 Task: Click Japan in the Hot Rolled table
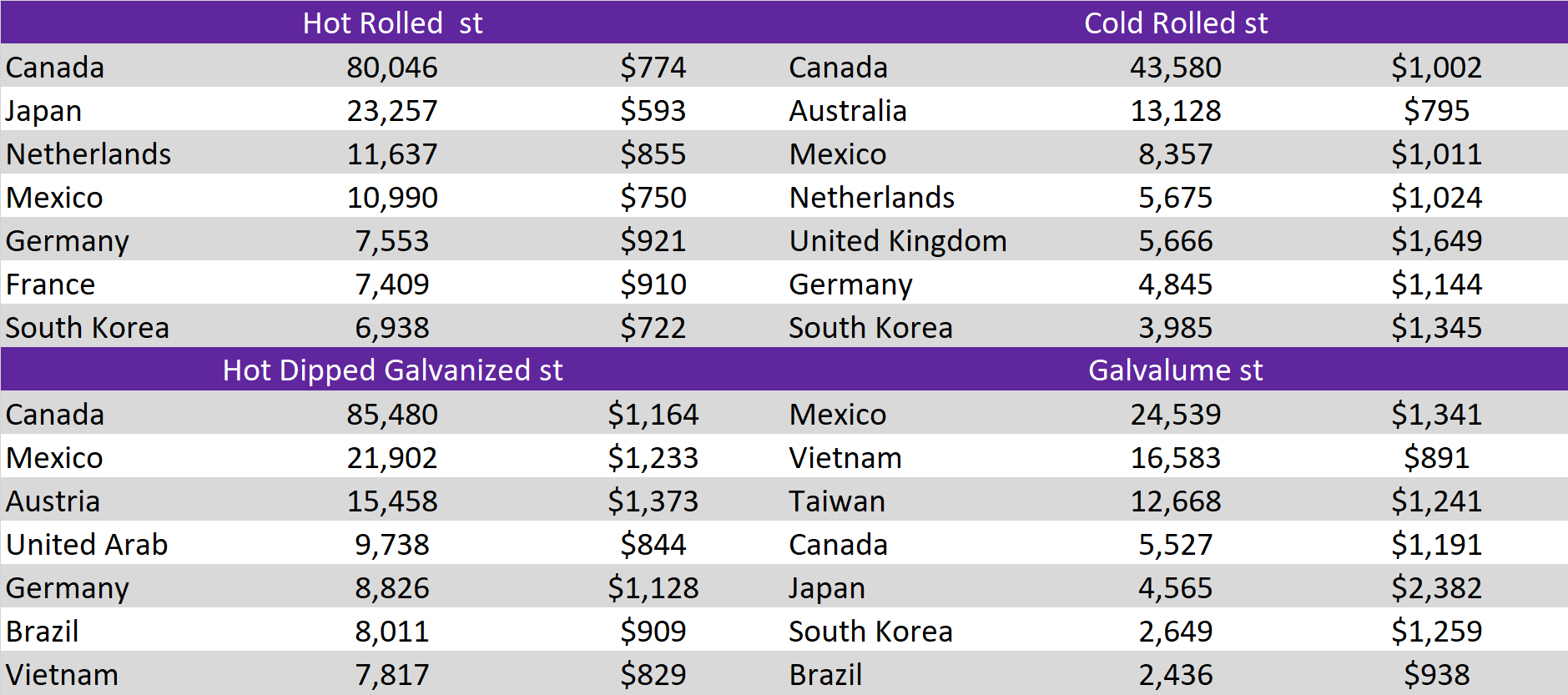pyautogui.click(x=43, y=111)
